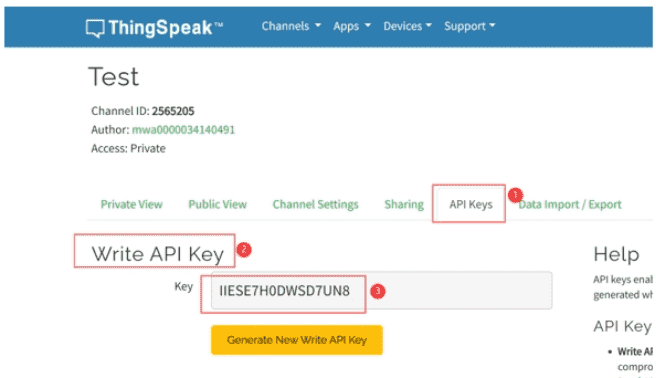Screen dimensions: 656x378
Task: Open the Channel Settings tab
Action: [315, 204]
